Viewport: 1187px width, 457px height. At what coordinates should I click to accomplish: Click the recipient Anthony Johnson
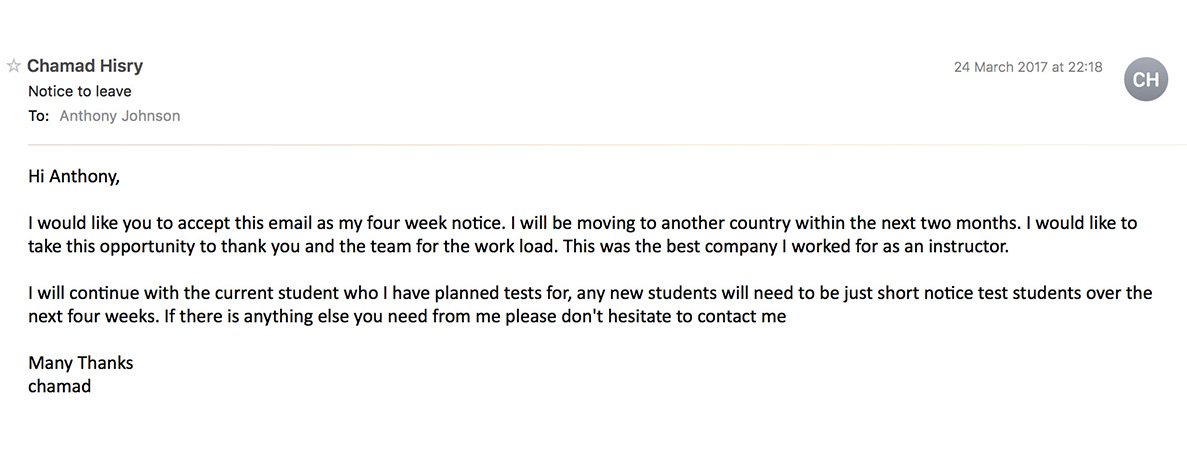coord(120,117)
